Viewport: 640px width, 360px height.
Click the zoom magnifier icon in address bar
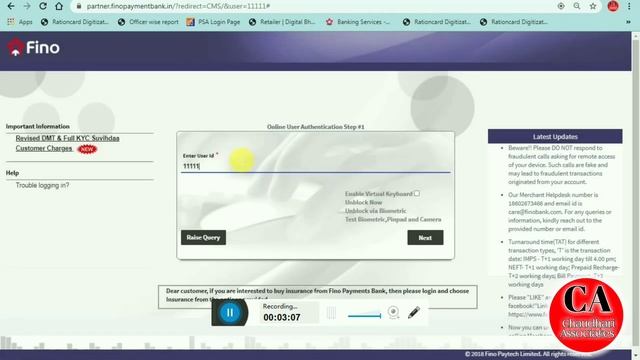coord(576,6)
